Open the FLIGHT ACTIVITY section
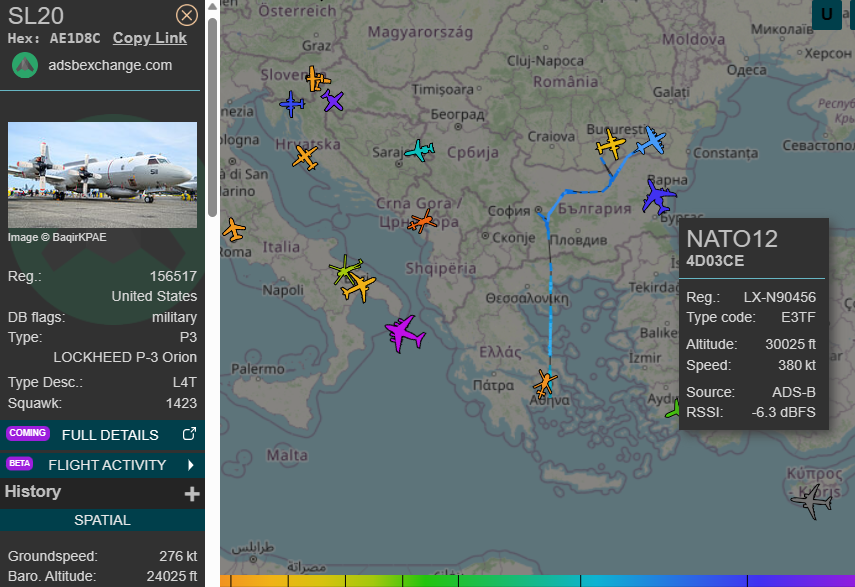 tap(103, 465)
